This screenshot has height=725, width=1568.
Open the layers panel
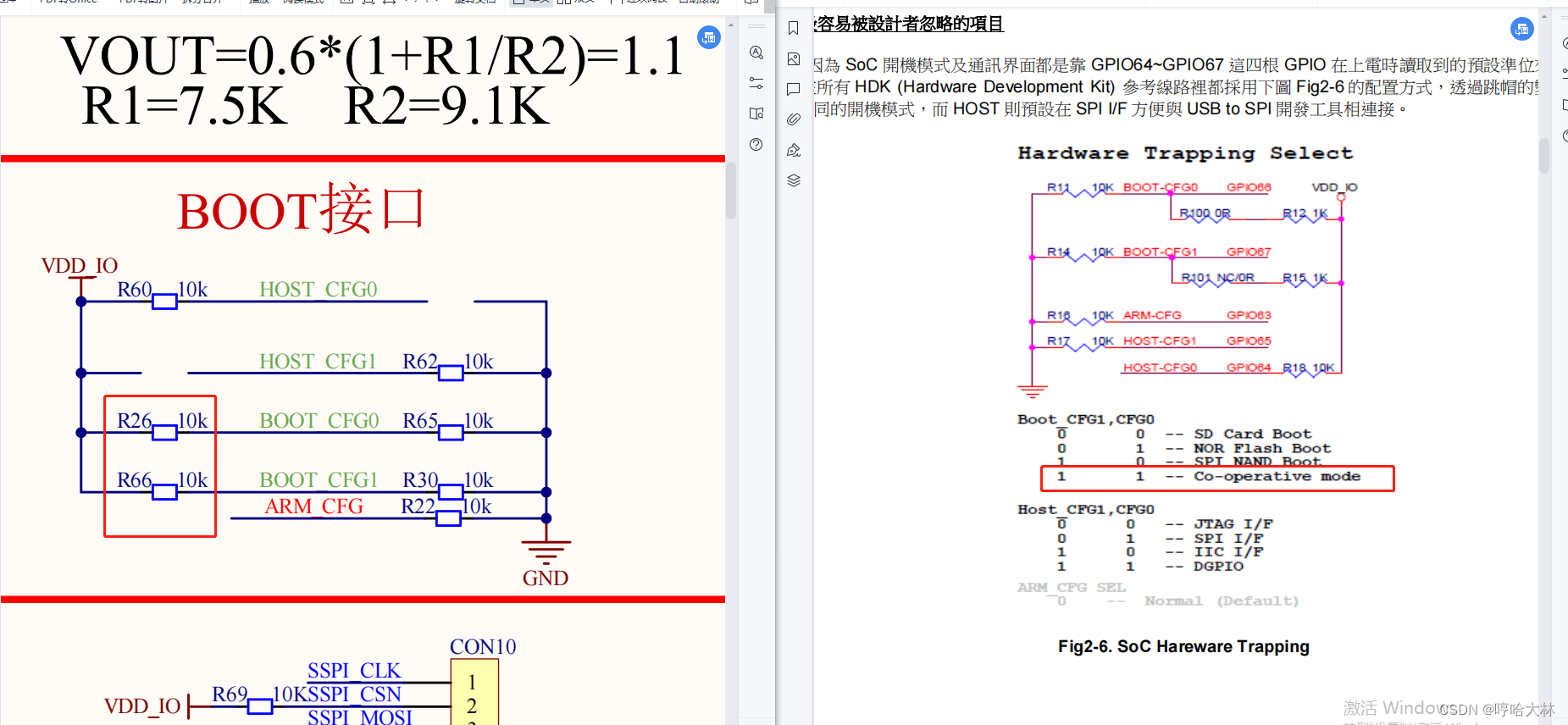794,180
